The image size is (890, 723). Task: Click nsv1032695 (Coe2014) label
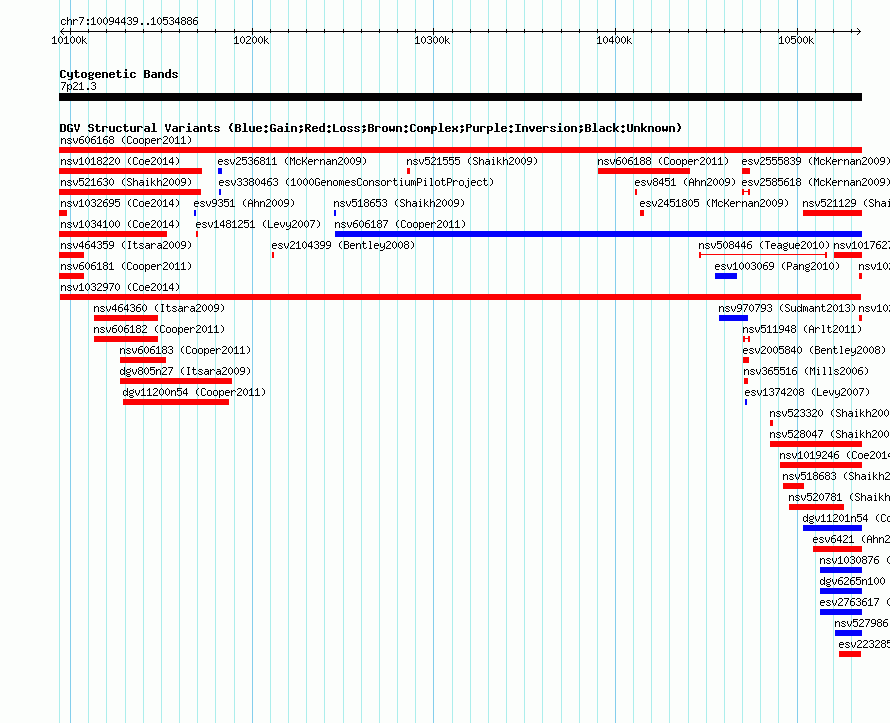pos(120,203)
